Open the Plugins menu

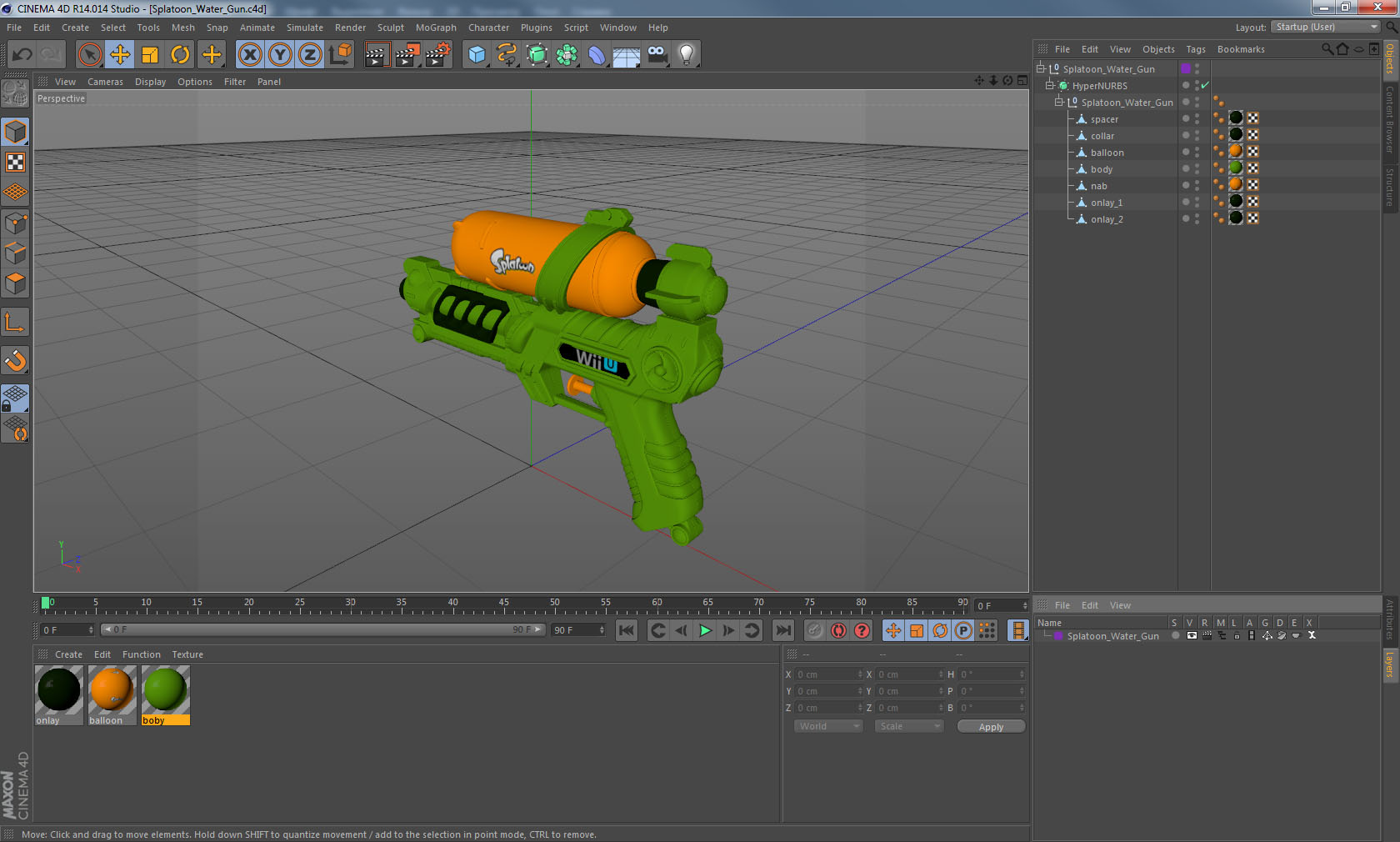pyautogui.click(x=537, y=28)
